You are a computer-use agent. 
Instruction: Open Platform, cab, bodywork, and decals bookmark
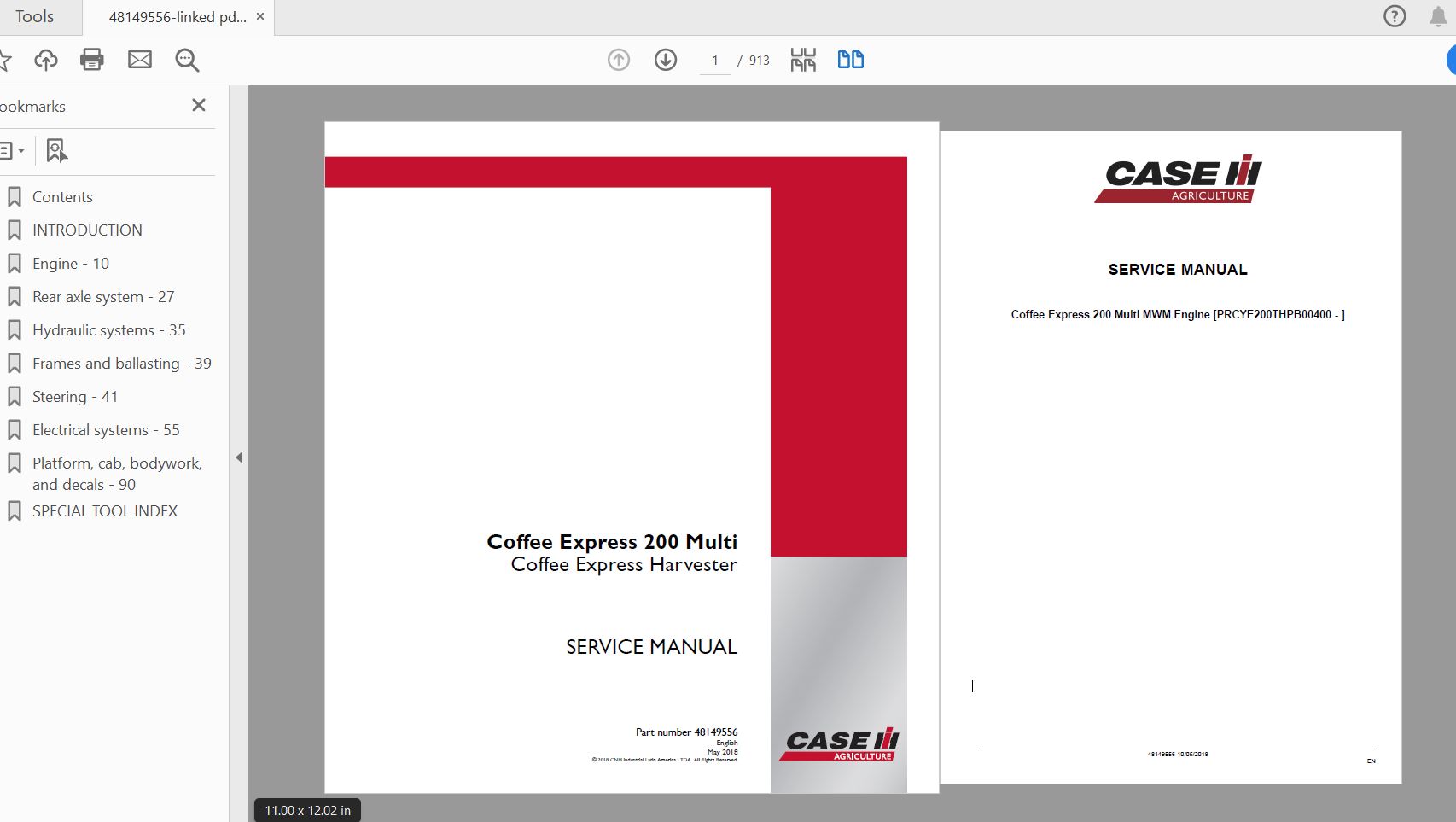click(x=117, y=474)
